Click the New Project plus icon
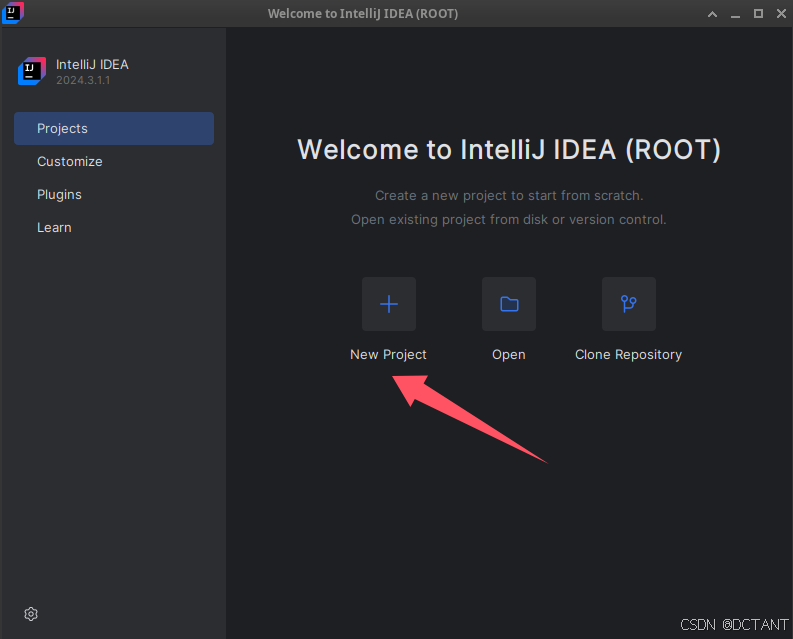 [x=388, y=304]
